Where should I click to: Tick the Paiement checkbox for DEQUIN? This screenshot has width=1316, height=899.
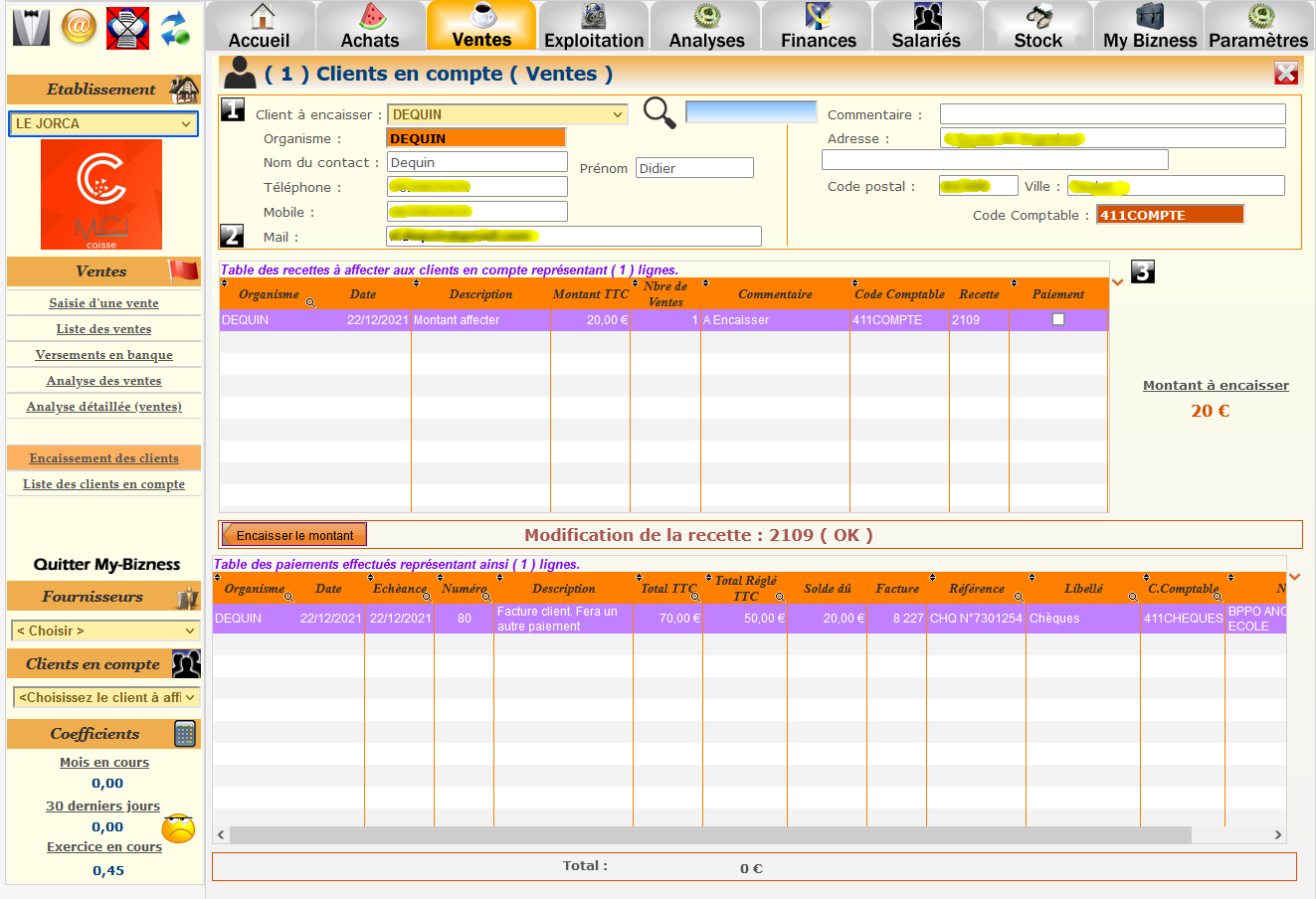point(1058,319)
